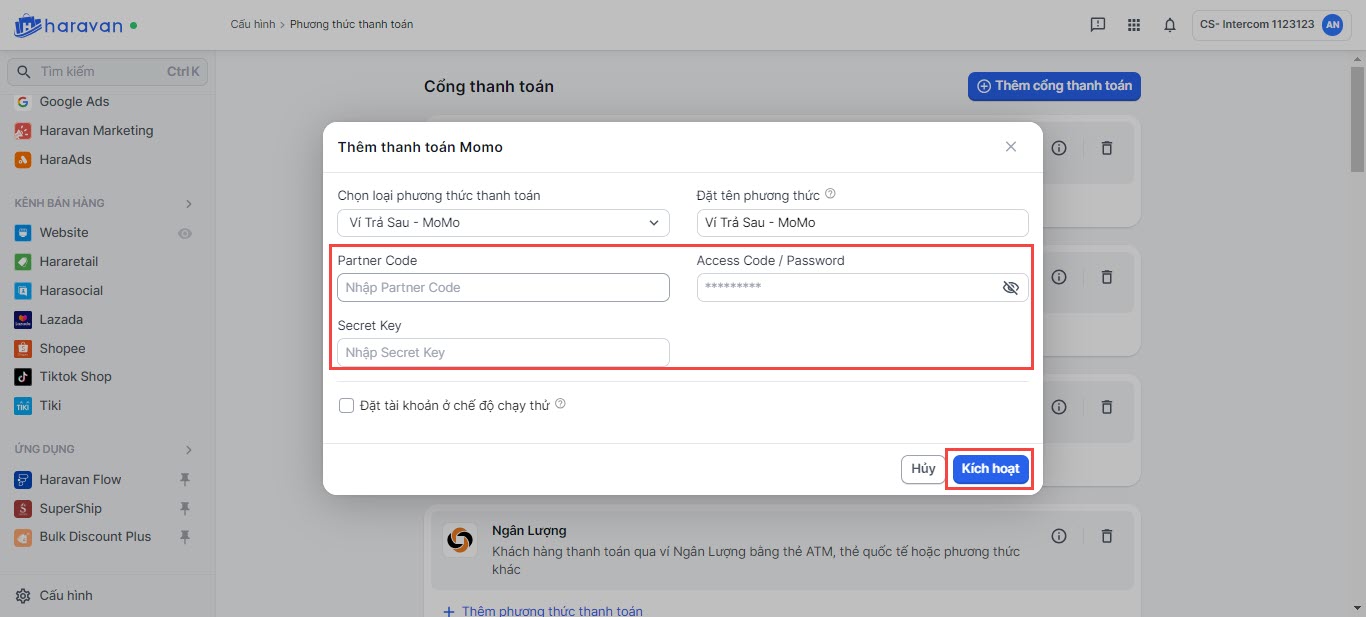This screenshot has height=617, width=1366.
Task: Expand the Ứng dụng section
Action: (189, 450)
